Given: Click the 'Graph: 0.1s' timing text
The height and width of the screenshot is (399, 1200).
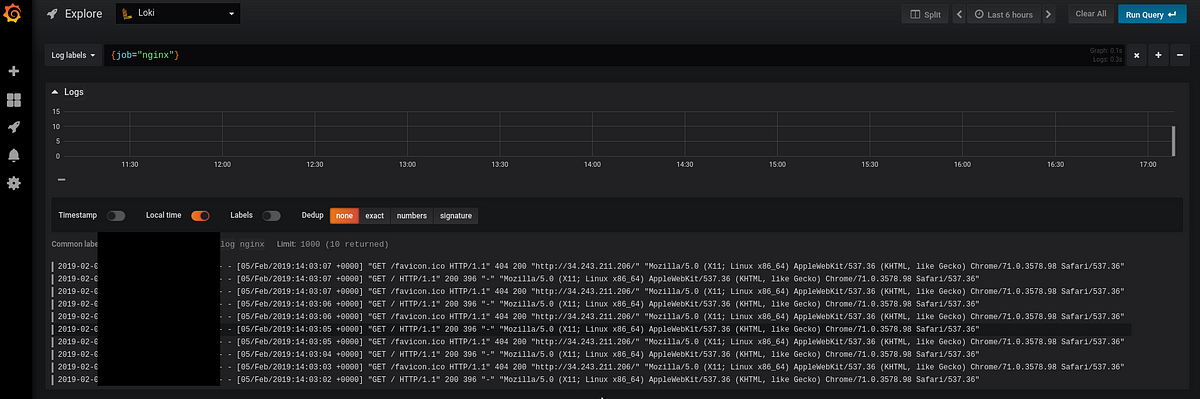Looking at the screenshot, I should (1105, 50).
